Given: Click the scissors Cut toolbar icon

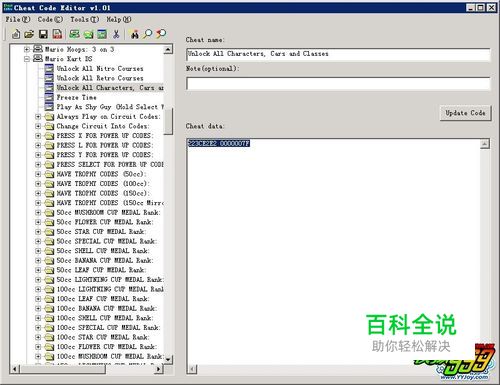Looking at the screenshot, I should click(x=116, y=34).
